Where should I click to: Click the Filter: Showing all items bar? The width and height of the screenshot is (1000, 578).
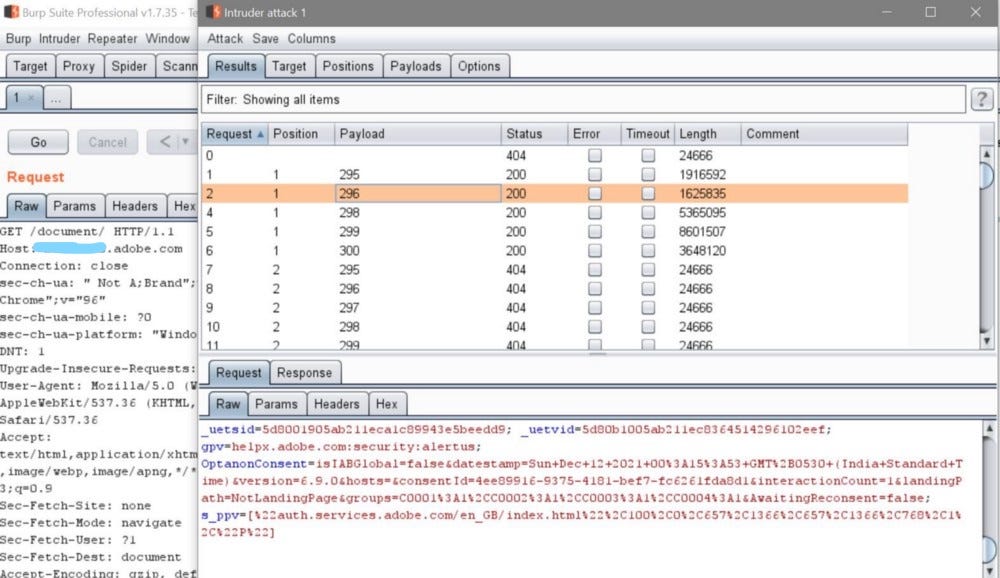[x=583, y=100]
